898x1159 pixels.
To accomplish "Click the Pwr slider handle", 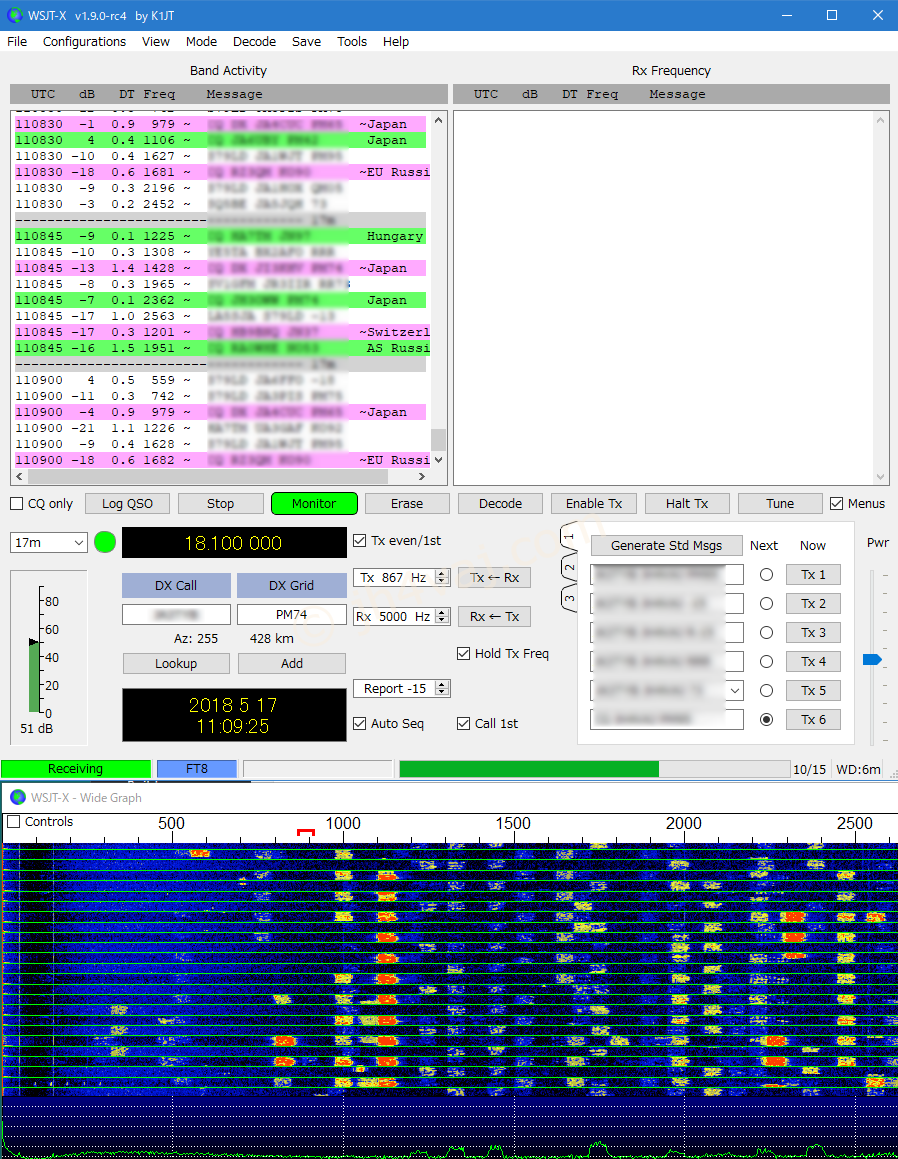I will click(872, 659).
